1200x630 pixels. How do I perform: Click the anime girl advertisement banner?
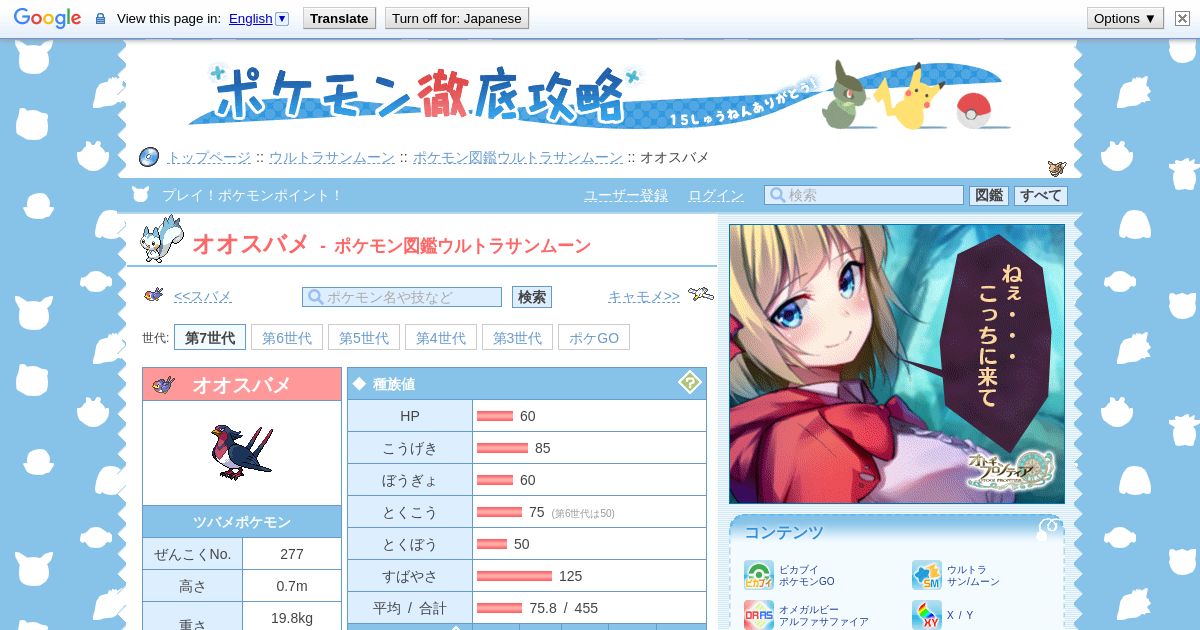[x=897, y=364]
